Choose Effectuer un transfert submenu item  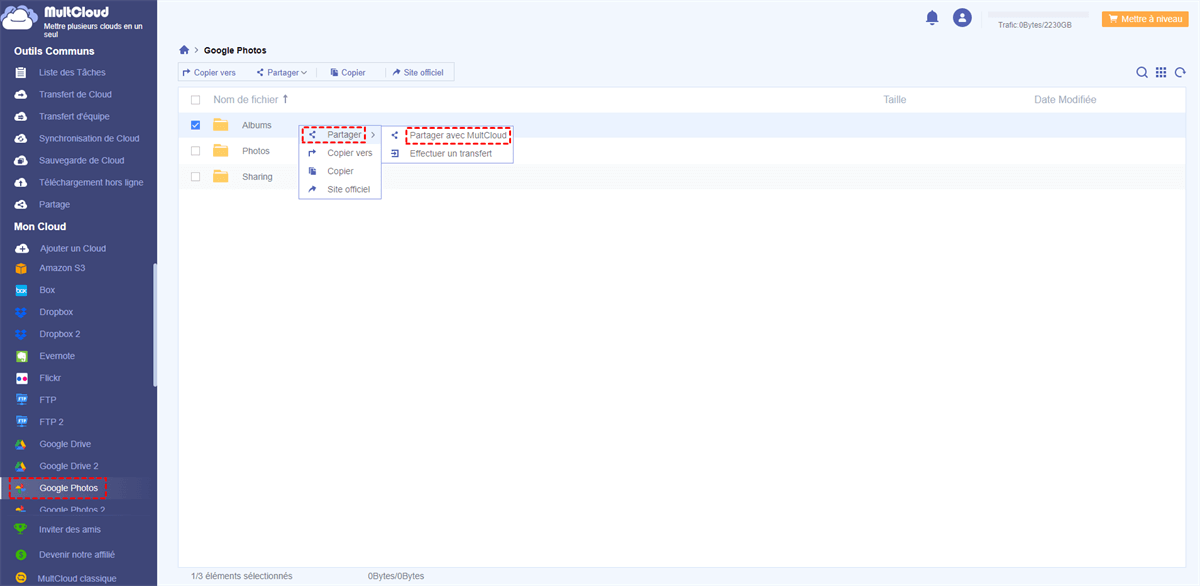pyautogui.click(x=450, y=153)
